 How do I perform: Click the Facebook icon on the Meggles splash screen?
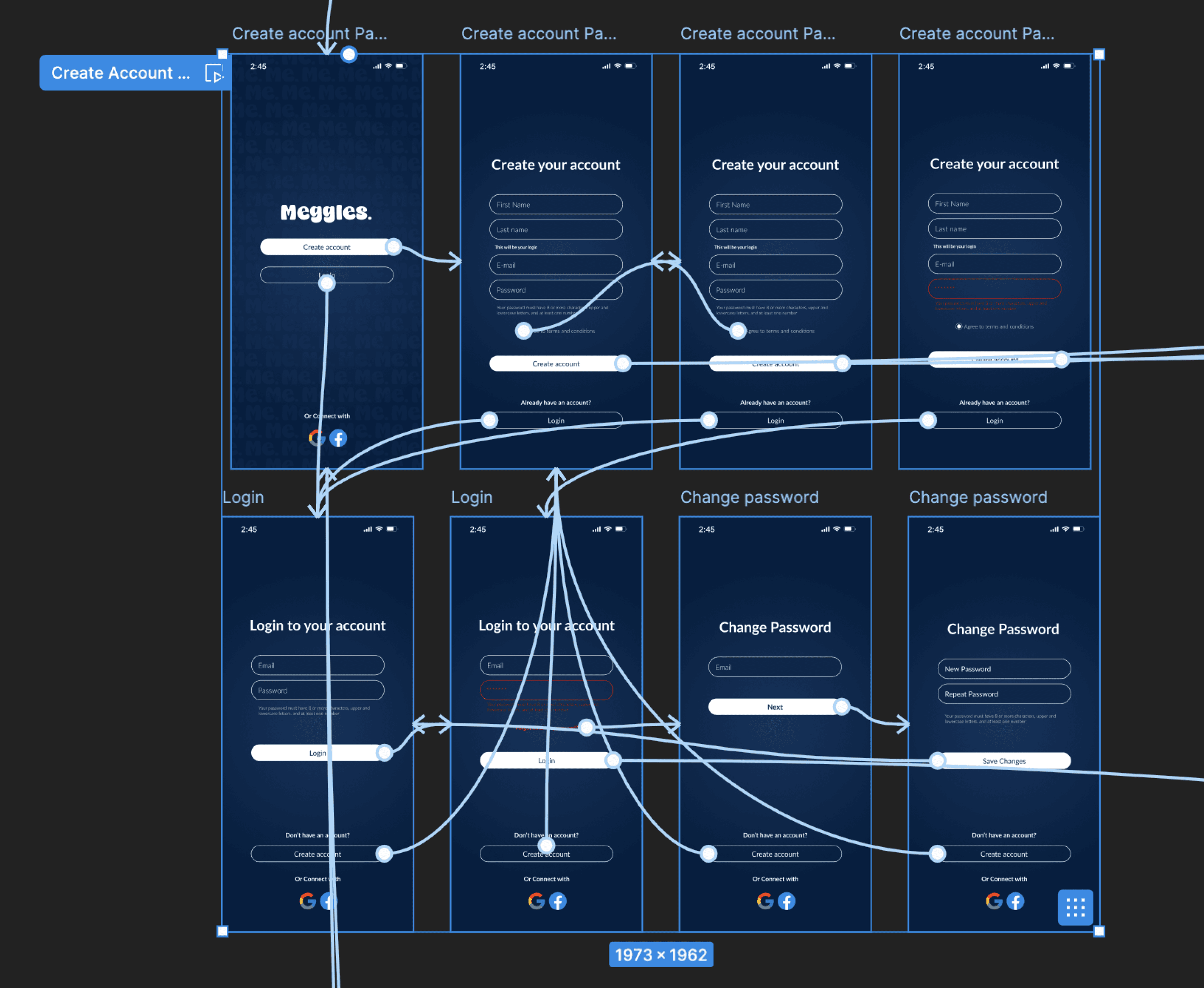[338, 438]
